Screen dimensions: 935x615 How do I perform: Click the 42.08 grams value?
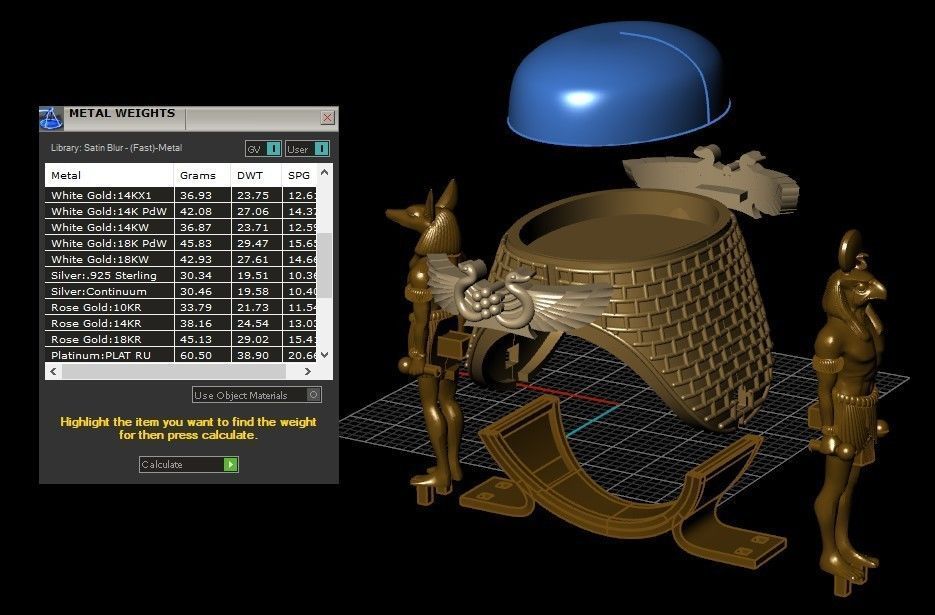point(196,211)
